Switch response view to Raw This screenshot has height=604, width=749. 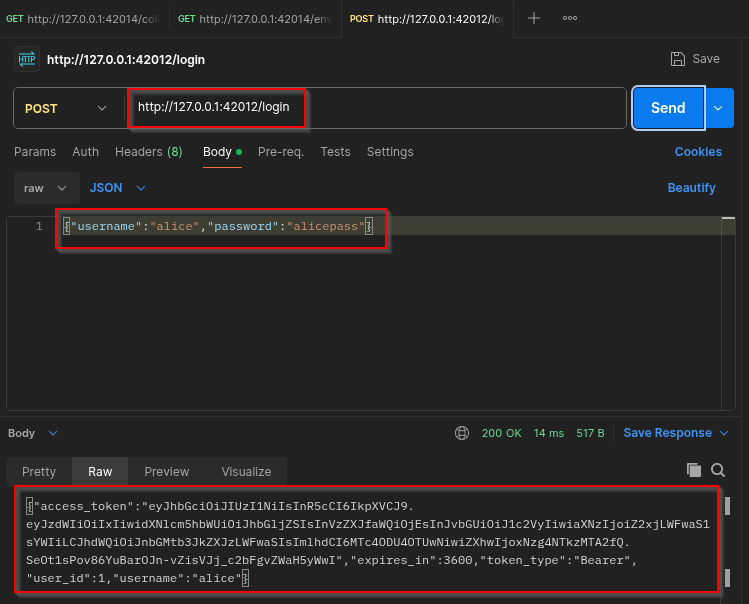[x=100, y=472]
